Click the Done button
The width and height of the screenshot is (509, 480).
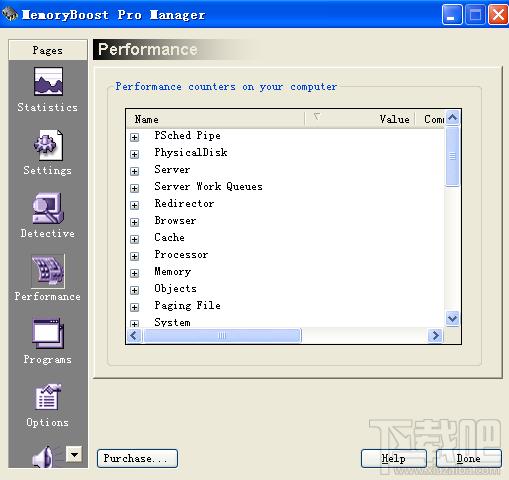469,459
